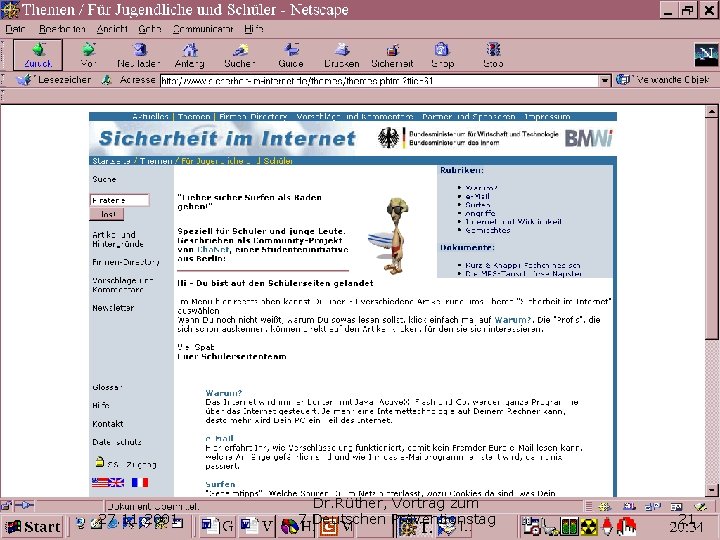Open the Datei menu

pyautogui.click(x=15, y=29)
